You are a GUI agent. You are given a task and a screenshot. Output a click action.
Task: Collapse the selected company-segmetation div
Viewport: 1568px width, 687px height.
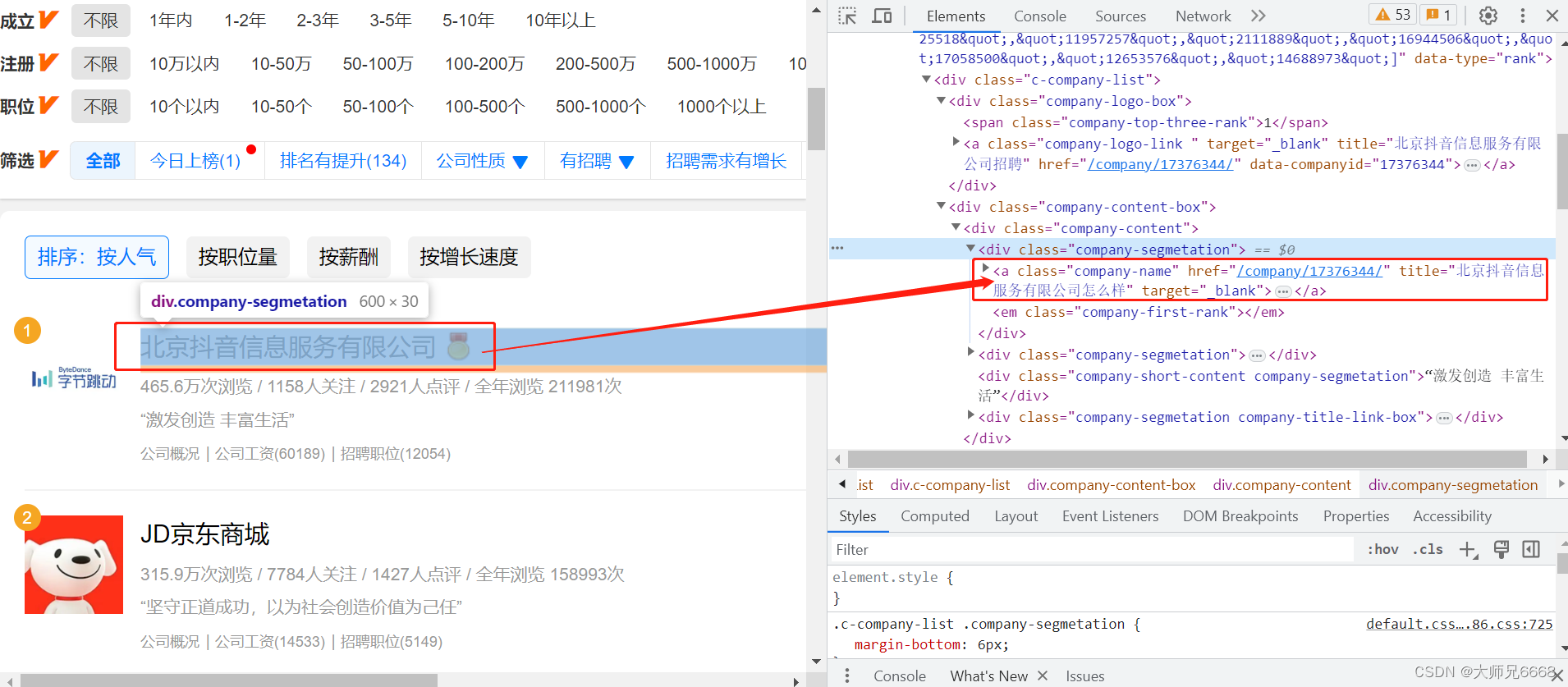pos(970,248)
